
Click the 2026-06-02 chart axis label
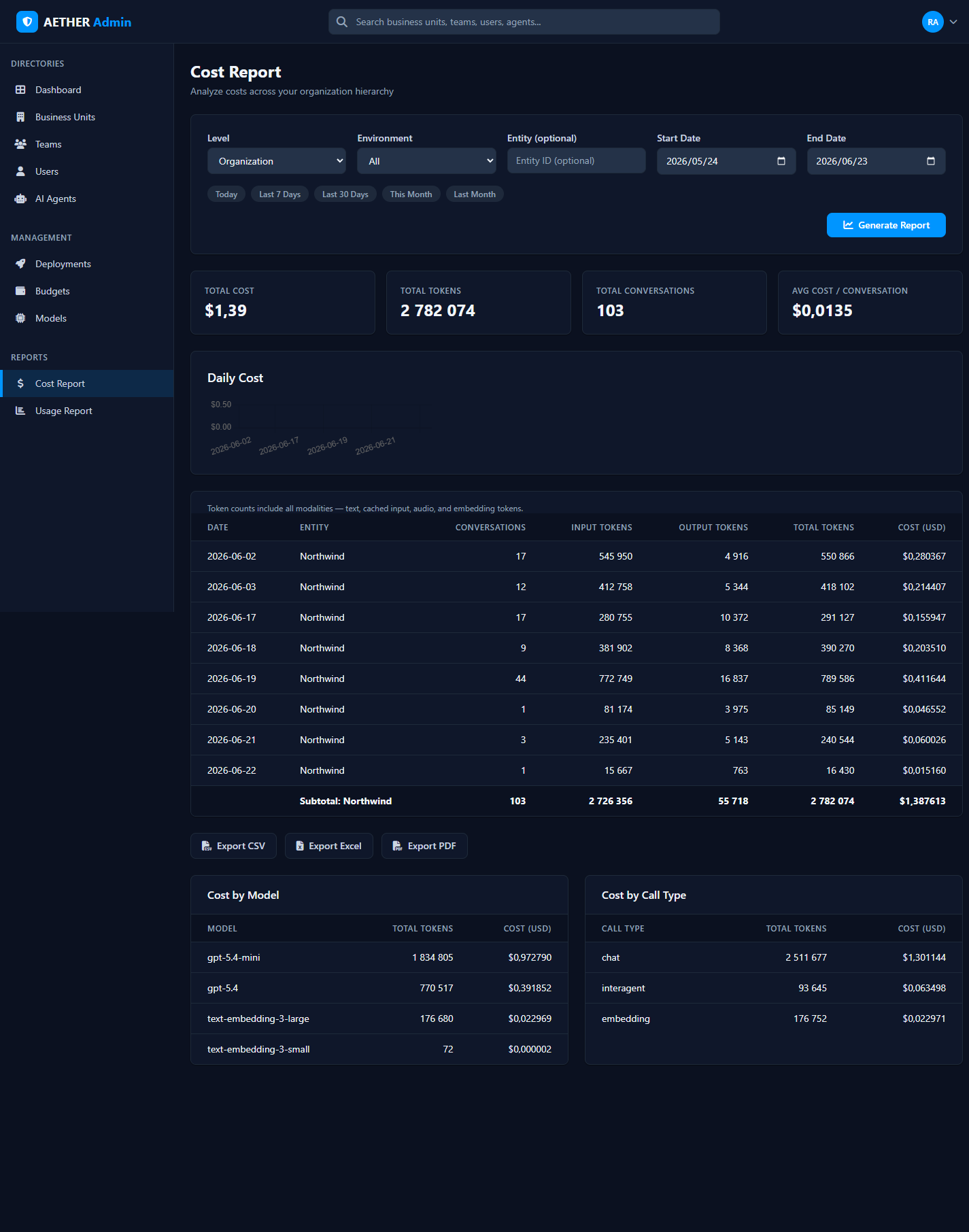231,446
